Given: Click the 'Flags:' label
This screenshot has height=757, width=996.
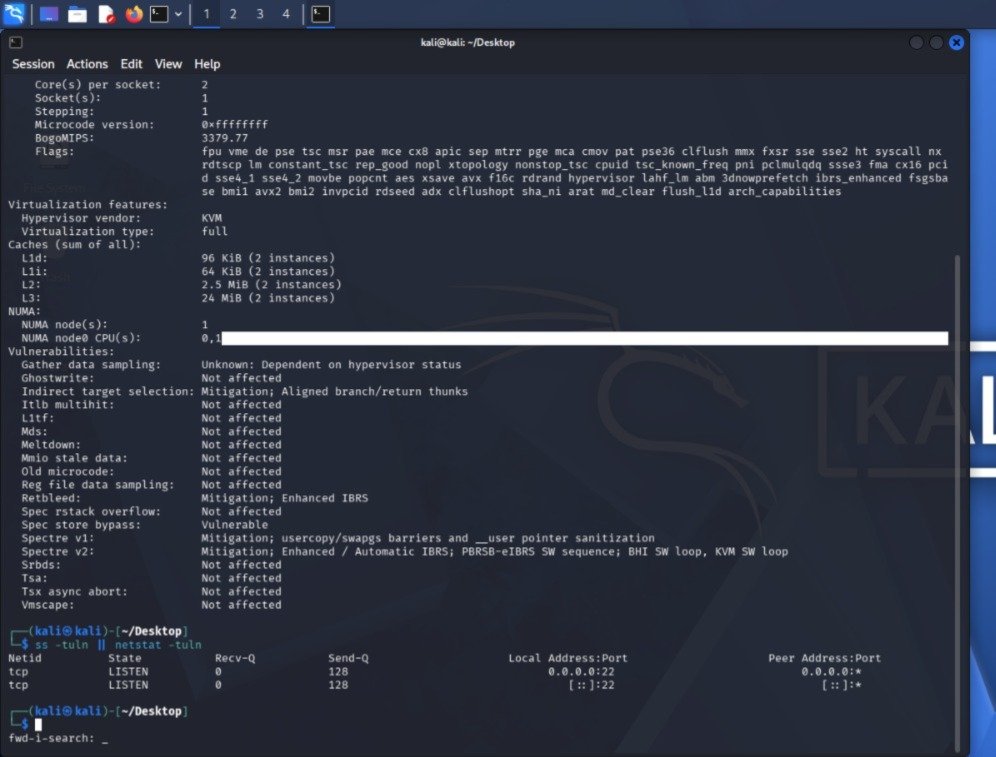Looking at the screenshot, I should [54, 151].
